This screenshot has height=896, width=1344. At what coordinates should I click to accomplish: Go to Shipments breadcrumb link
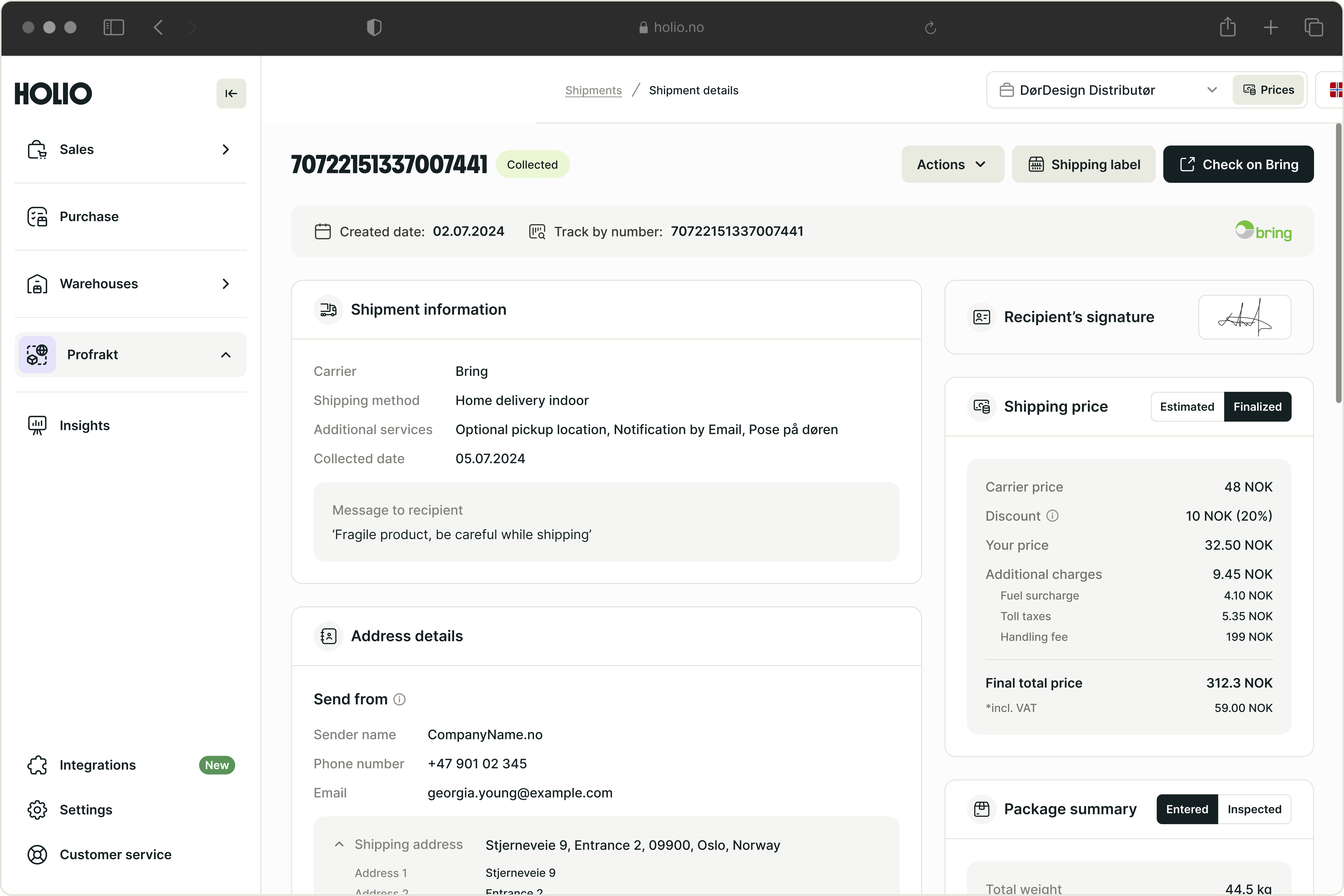[593, 90]
